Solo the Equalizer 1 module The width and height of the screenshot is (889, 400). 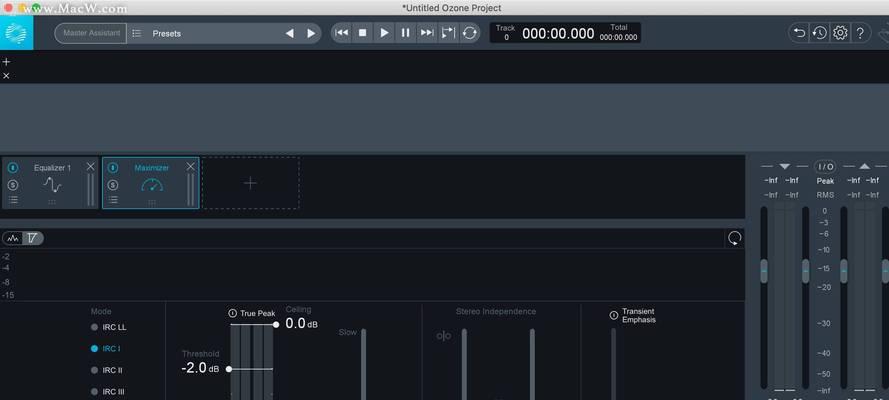point(14,185)
